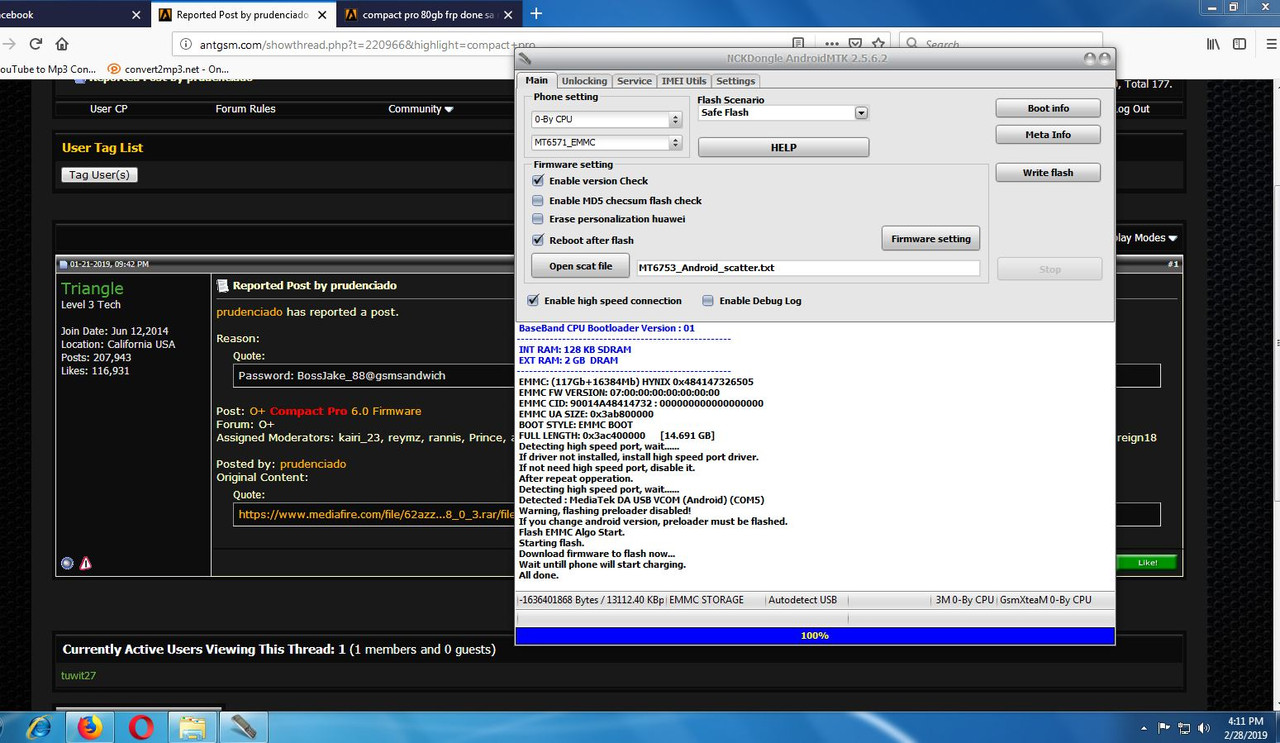Click prudenciado link after Posted by
1280x743 pixels.
point(313,464)
